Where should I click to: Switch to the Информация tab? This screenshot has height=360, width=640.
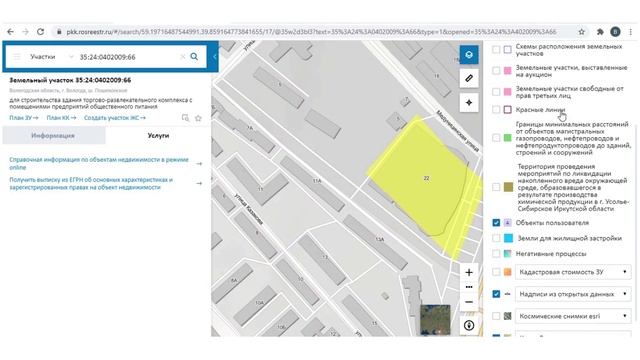click(x=53, y=136)
